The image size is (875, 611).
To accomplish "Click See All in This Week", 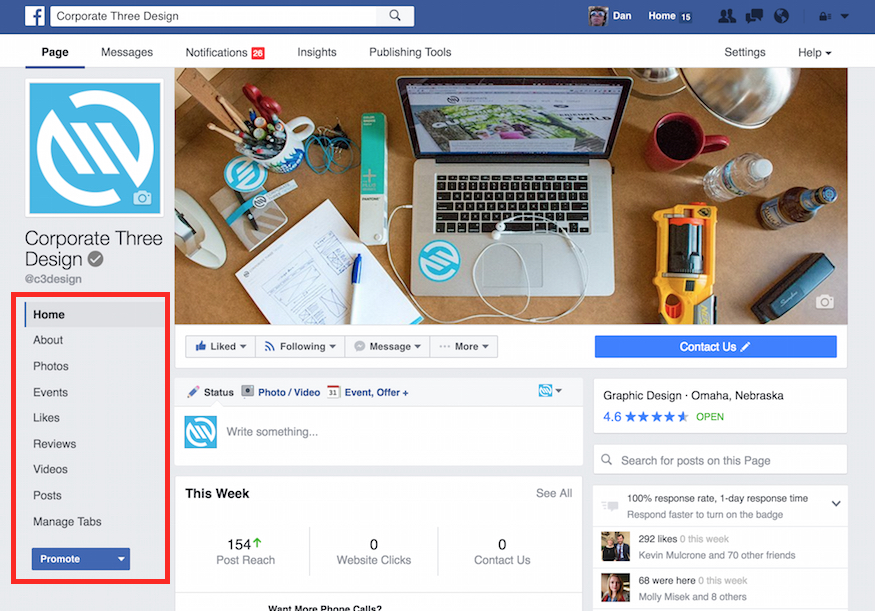I will pos(554,493).
